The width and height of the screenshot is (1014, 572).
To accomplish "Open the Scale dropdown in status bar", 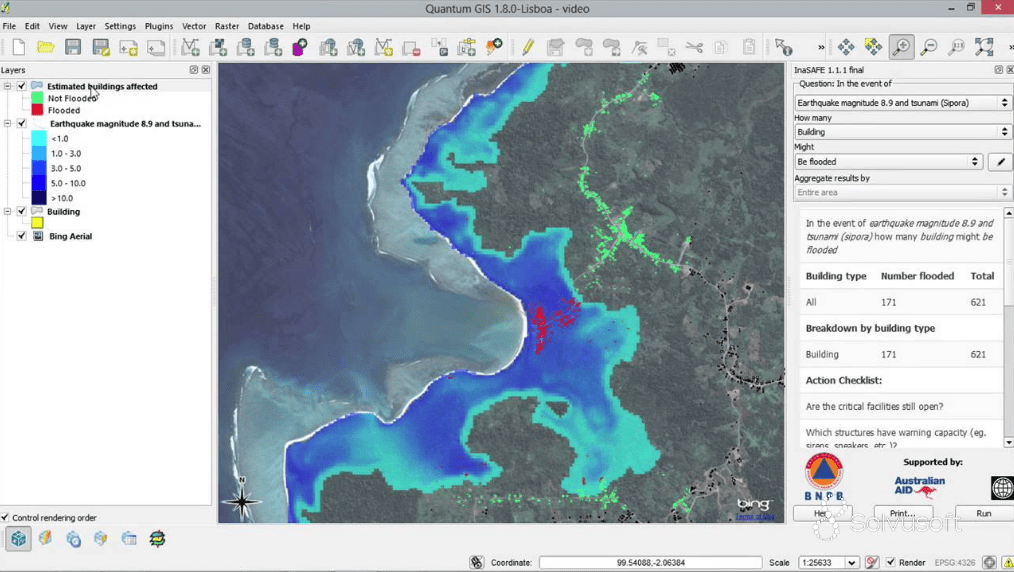I will click(x=852, y=562).
